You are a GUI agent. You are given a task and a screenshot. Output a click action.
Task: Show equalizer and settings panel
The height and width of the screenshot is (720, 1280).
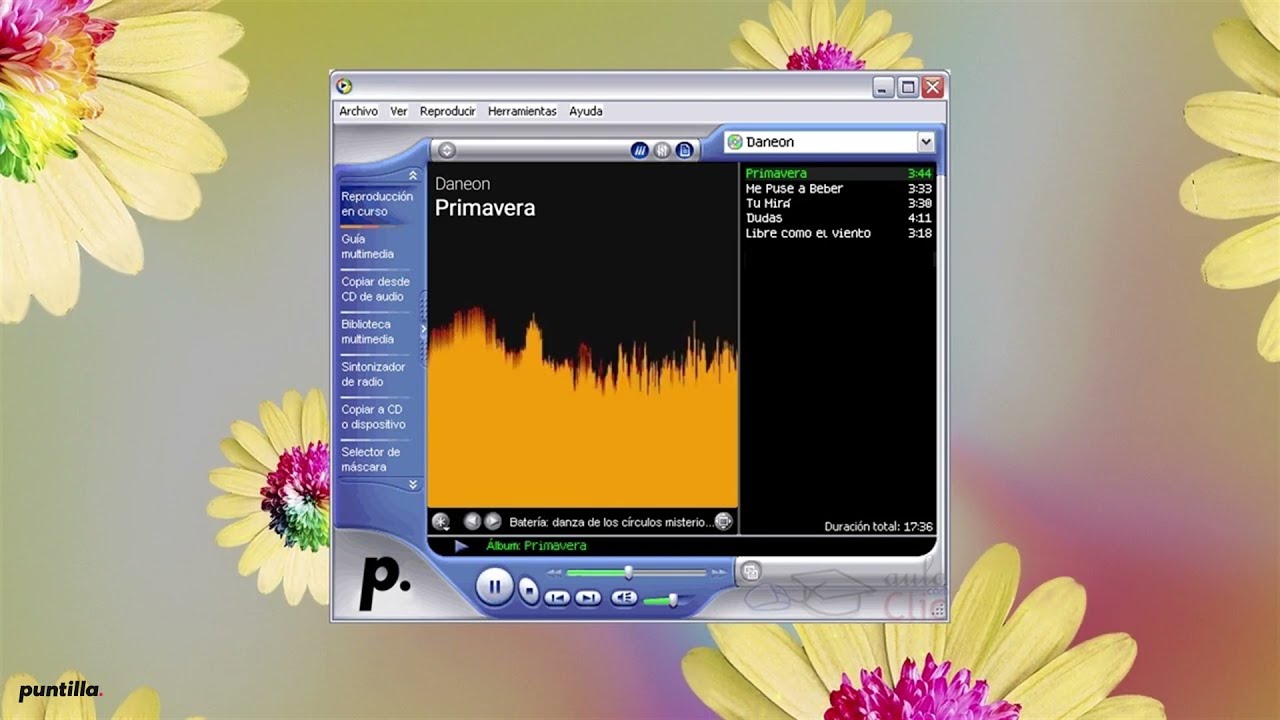662,150
